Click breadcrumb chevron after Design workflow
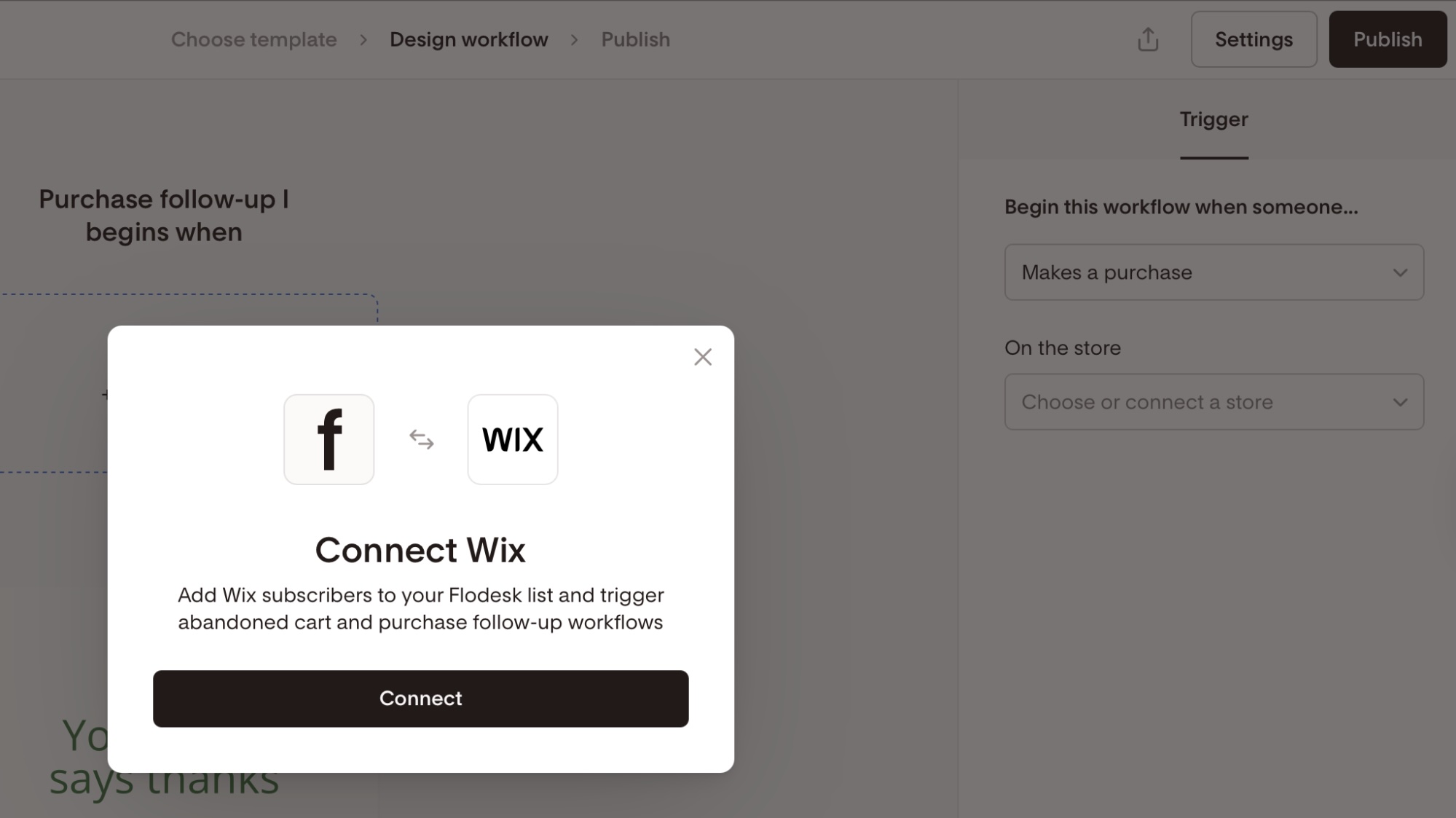This screenshot has width=1456, height=818. click(574, 40)
